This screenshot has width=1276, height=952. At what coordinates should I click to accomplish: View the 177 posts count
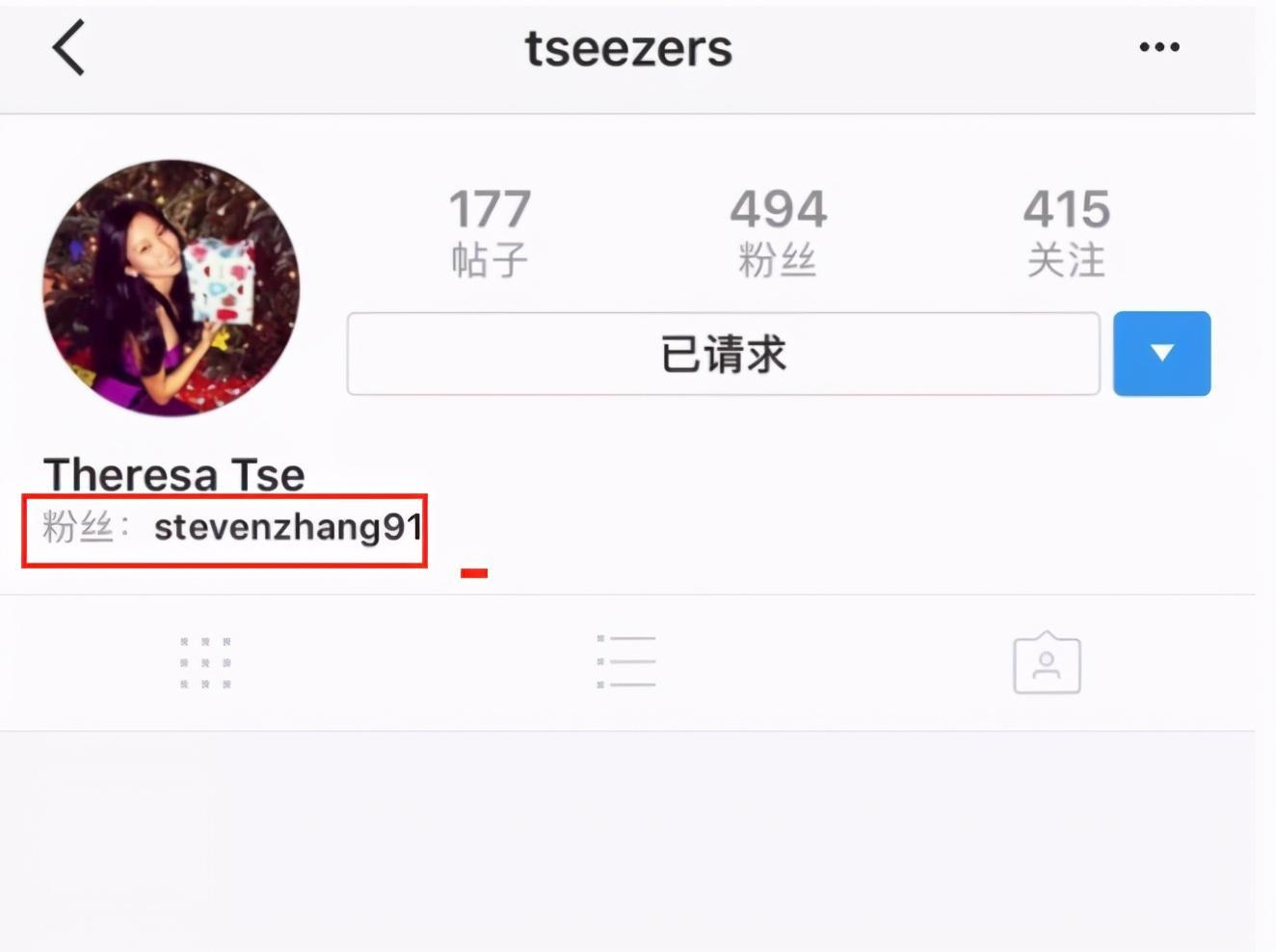490,209
